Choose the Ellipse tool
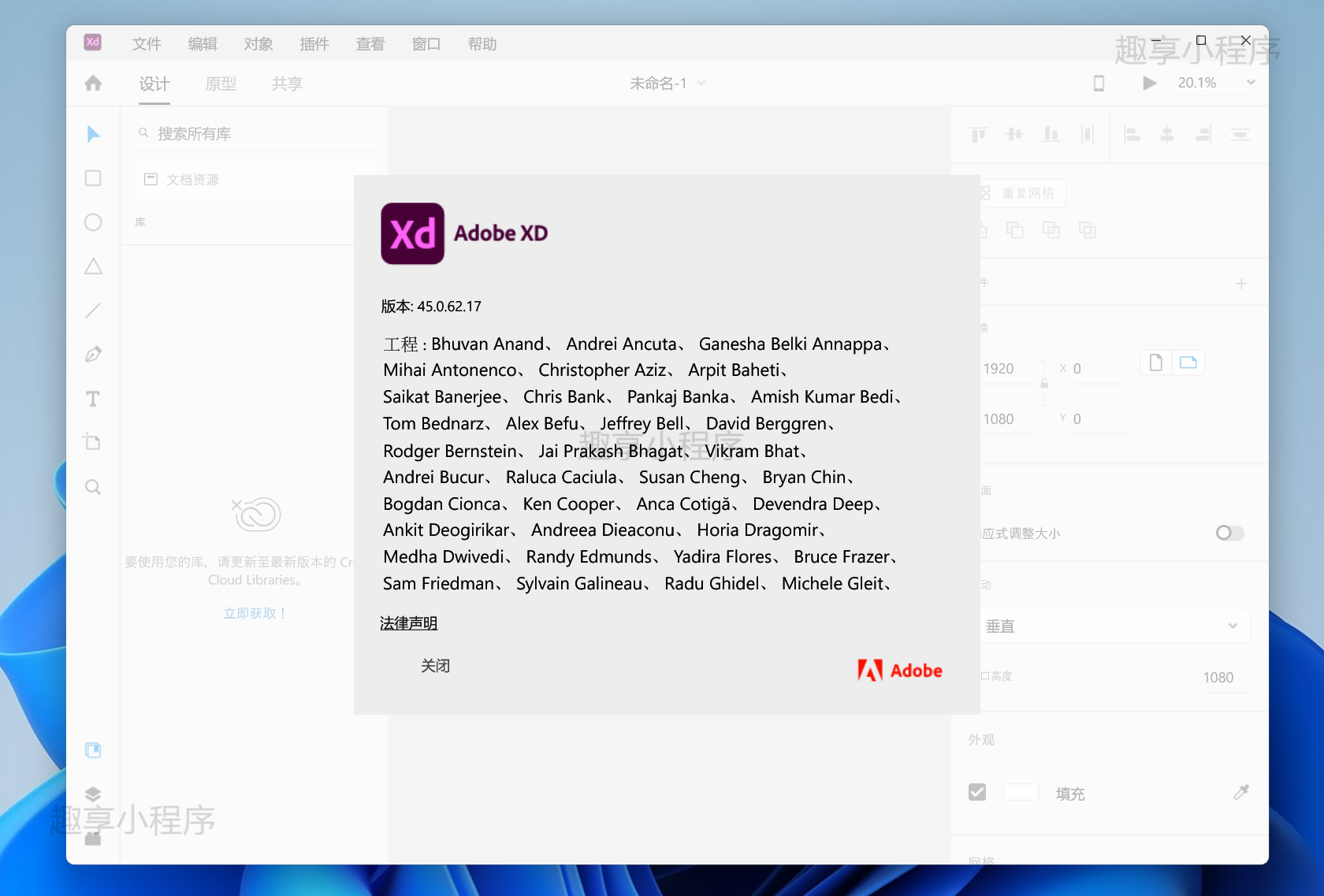Screen dimensions: 1324x896 pos(93,222)
